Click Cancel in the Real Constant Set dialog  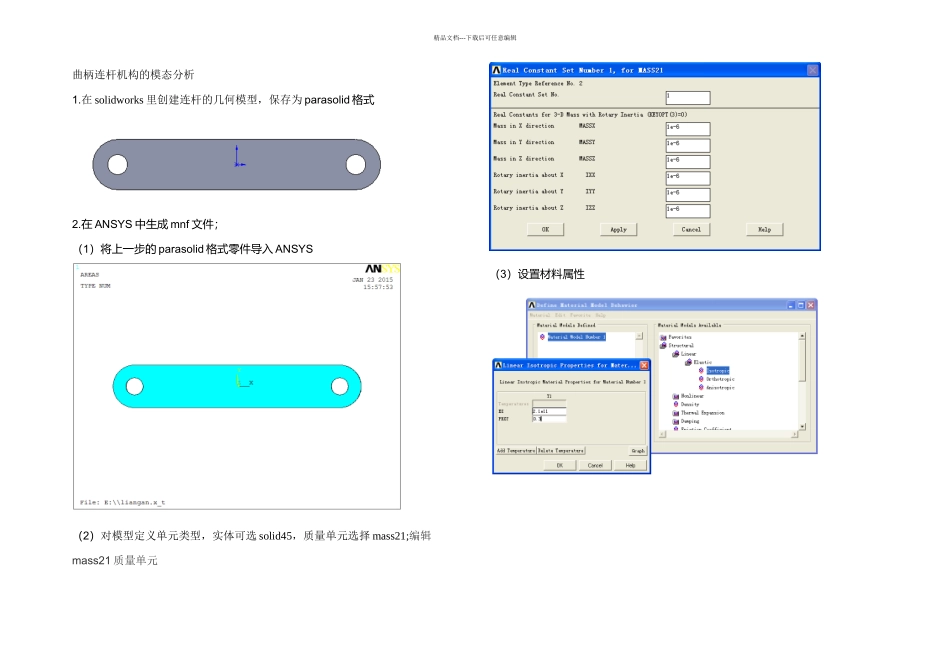[x=691, y=230]
